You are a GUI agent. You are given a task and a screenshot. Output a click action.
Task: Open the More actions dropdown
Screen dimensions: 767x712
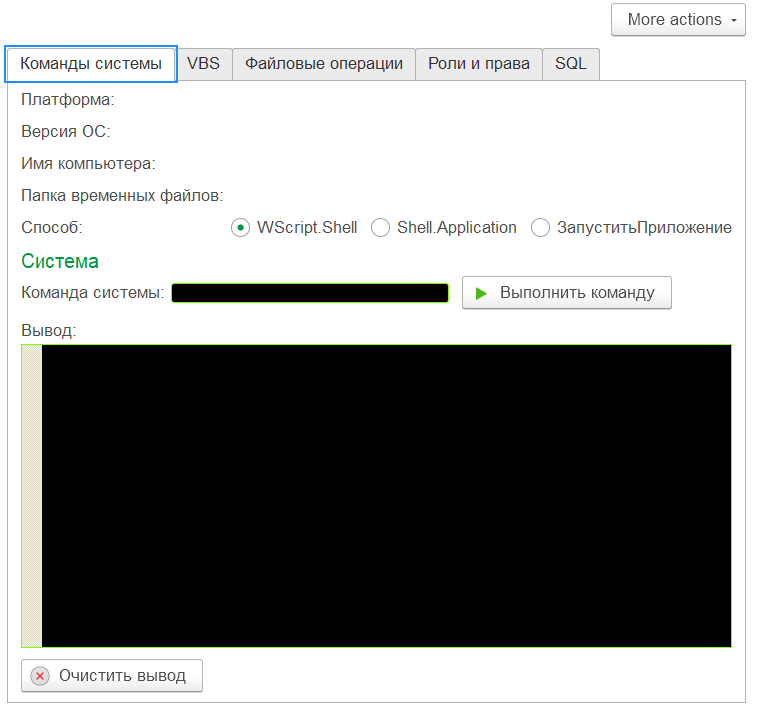tap(678, 20)
